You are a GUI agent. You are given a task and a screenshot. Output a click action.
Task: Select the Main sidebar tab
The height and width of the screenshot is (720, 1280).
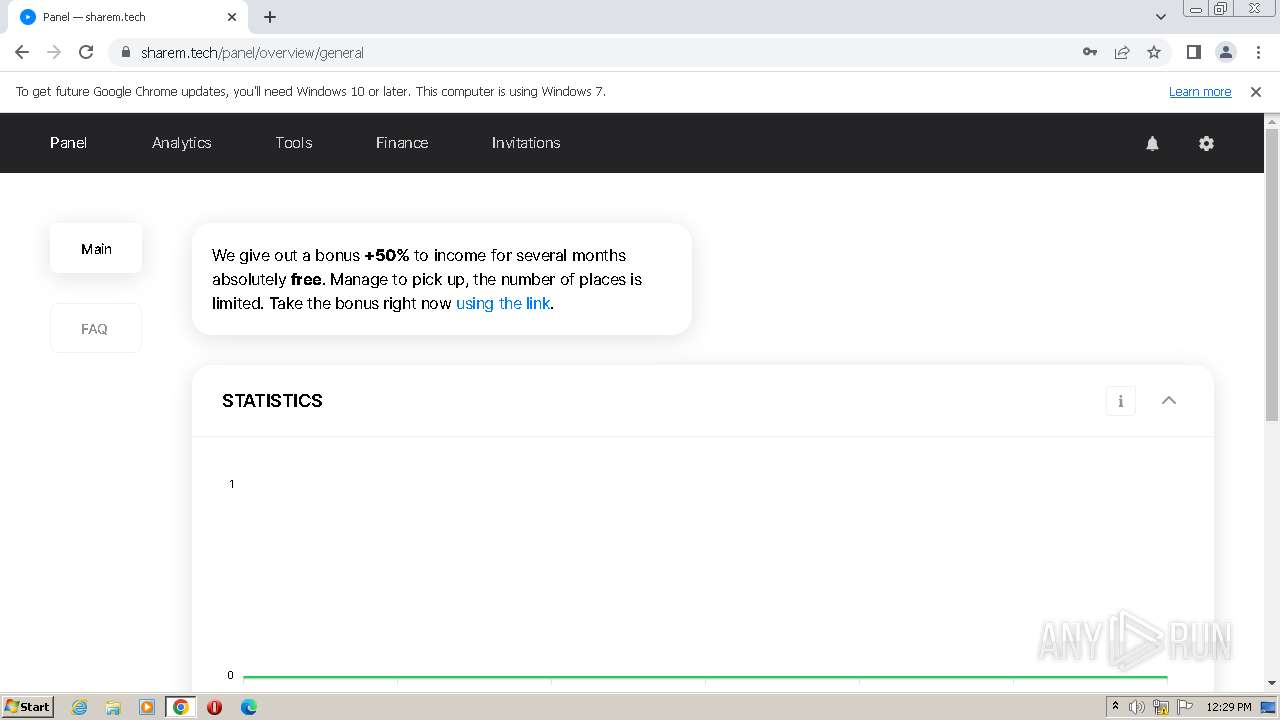point(96,248)
